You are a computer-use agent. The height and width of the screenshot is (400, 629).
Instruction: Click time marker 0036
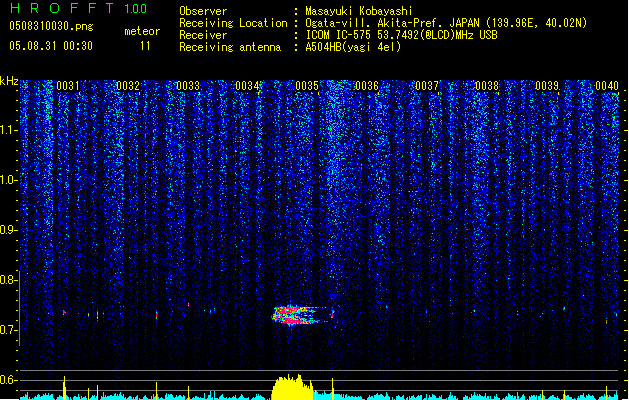click(367, 86)
